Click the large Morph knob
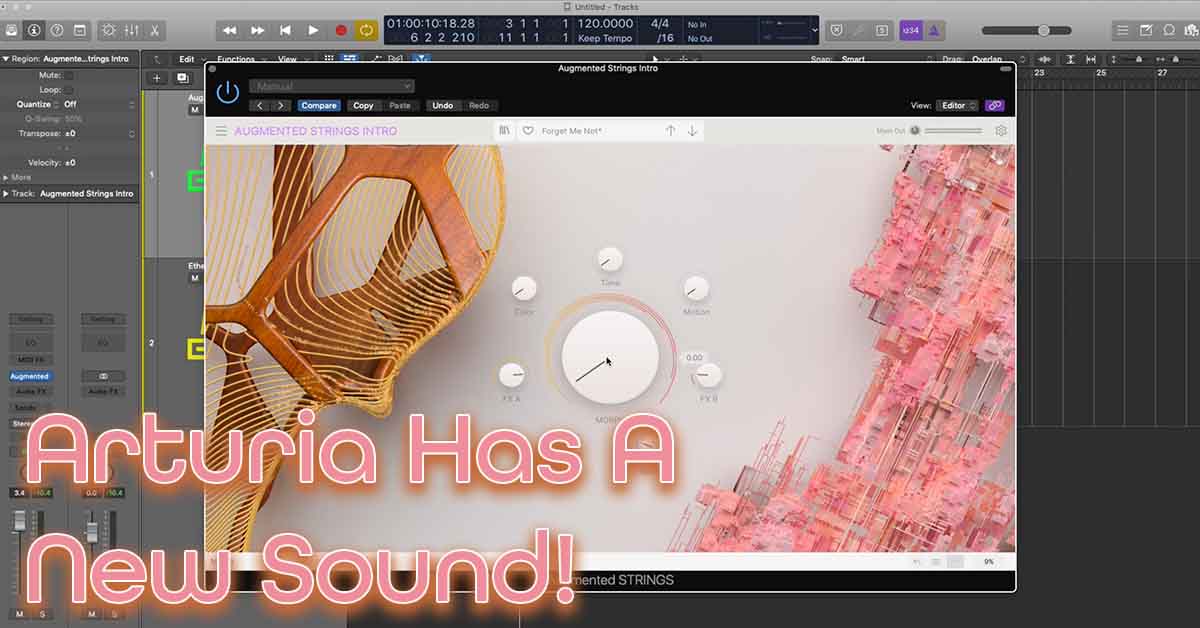The width and height of the screenshot is (1200, 628). (x=610, y=359)
